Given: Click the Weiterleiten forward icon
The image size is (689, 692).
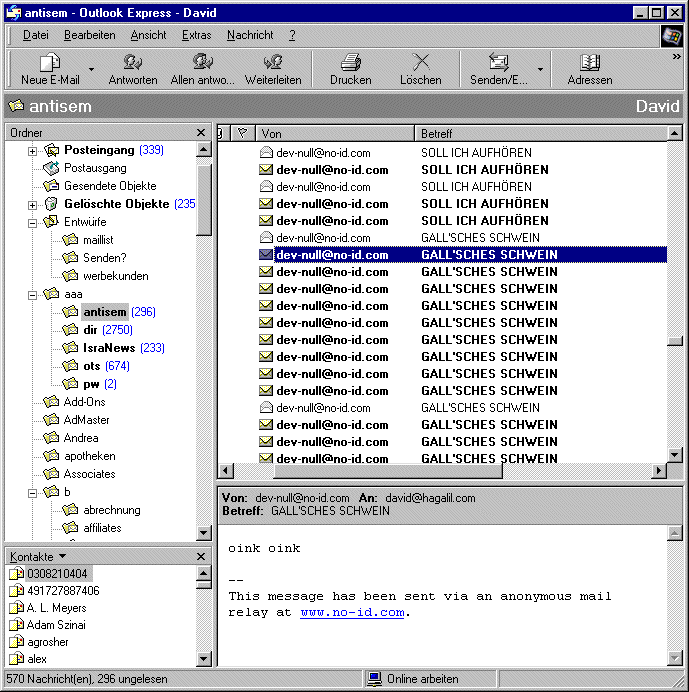Looking at the screenshot, I should coord(273,63).
